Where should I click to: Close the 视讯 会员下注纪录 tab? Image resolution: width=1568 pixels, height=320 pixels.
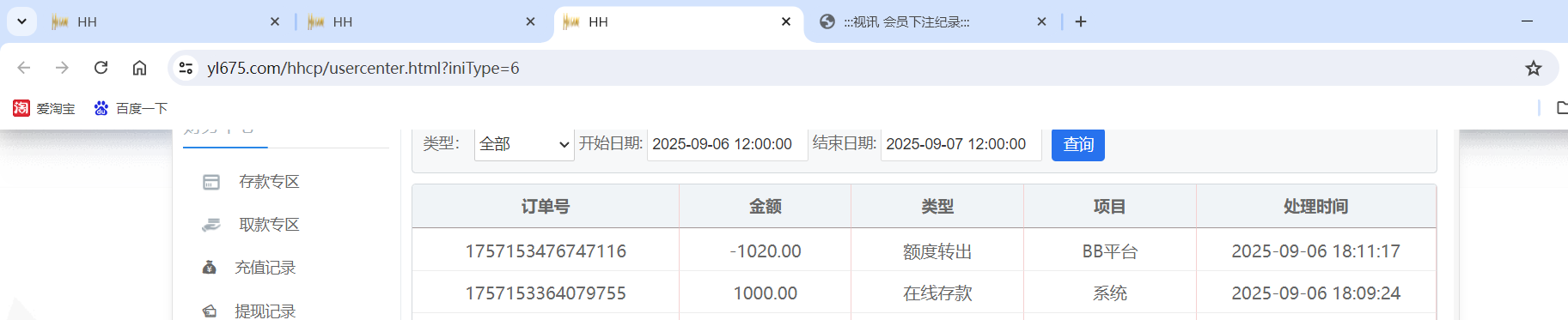[x=1041, y=21]
